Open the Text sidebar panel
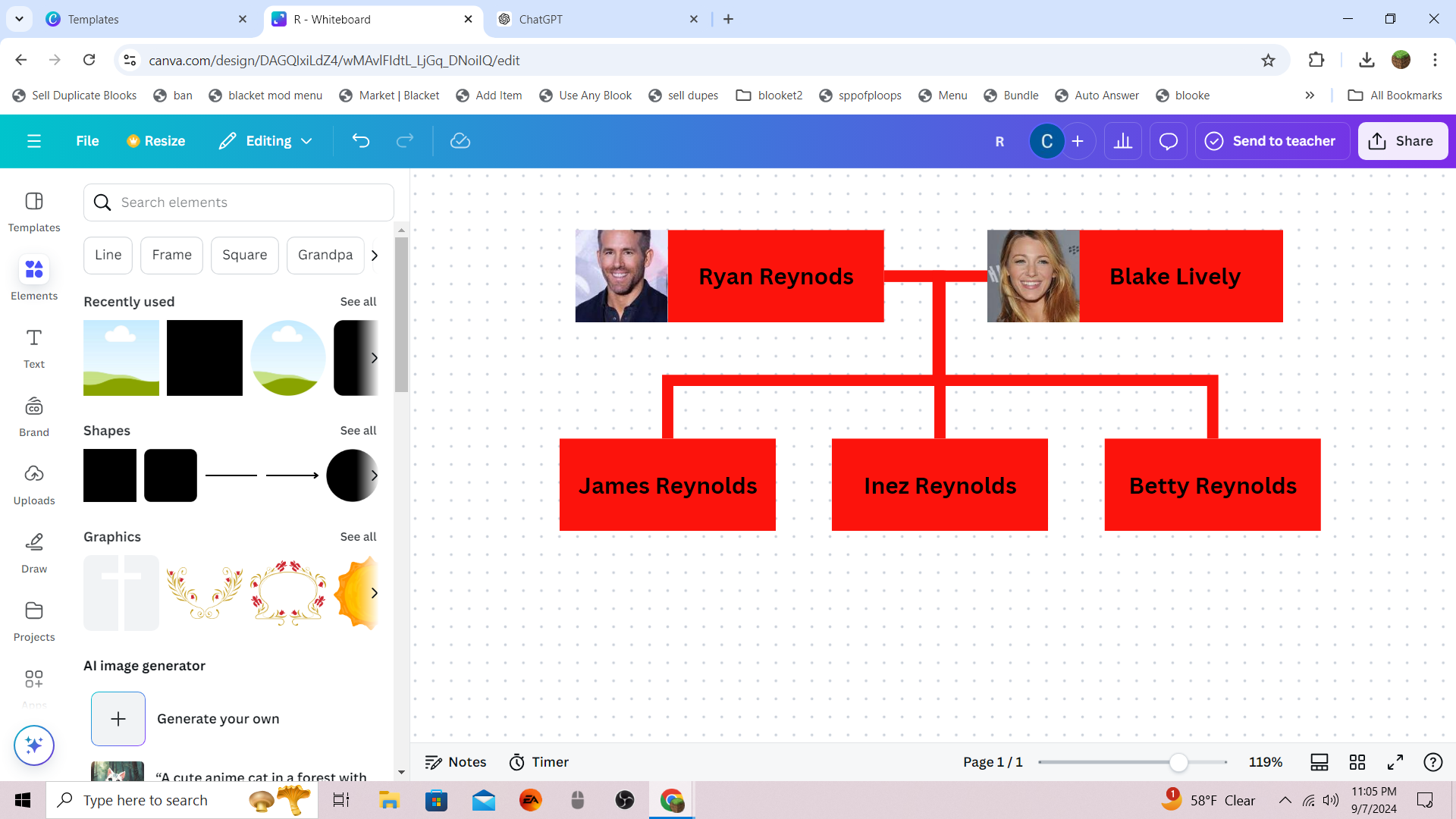The width and height of the screenshot is (1456, 819). coord(34,347)
